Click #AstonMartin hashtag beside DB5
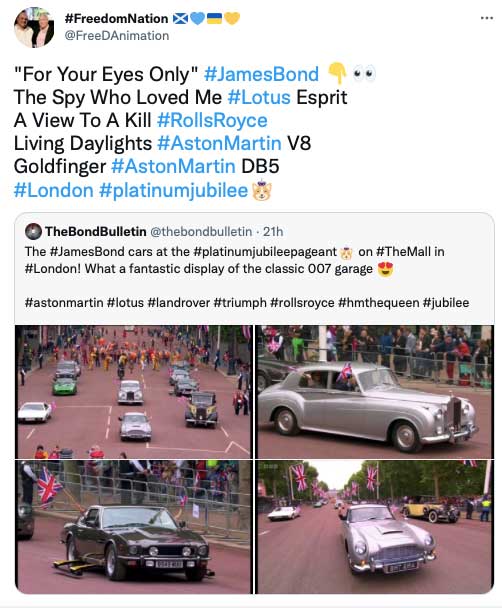Image resolution: width=502 pixels, height=608 pixels. tap(173, 166)
